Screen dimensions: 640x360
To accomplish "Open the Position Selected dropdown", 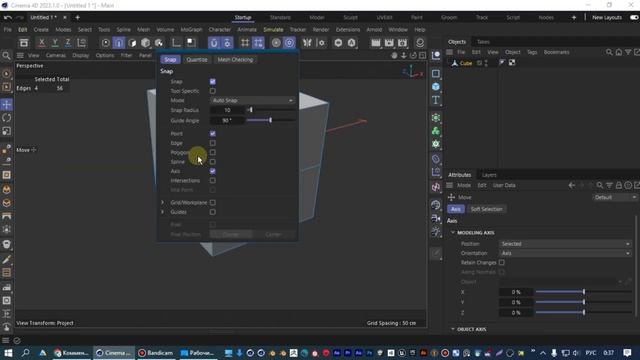I will [565, 244].
